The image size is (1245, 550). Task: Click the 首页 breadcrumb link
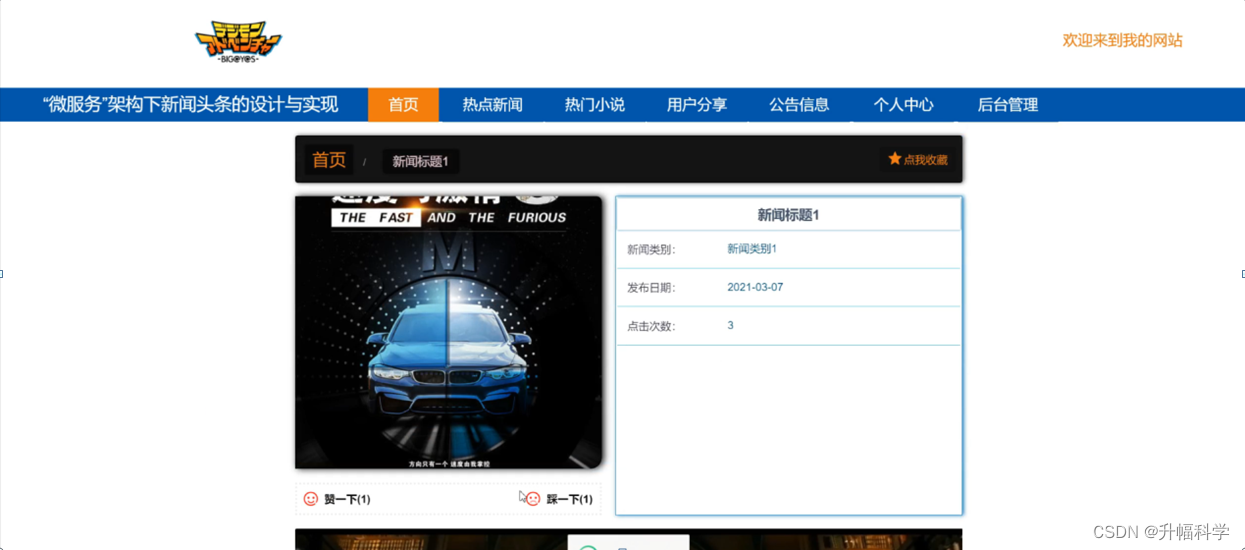click(x=329, y=160)
